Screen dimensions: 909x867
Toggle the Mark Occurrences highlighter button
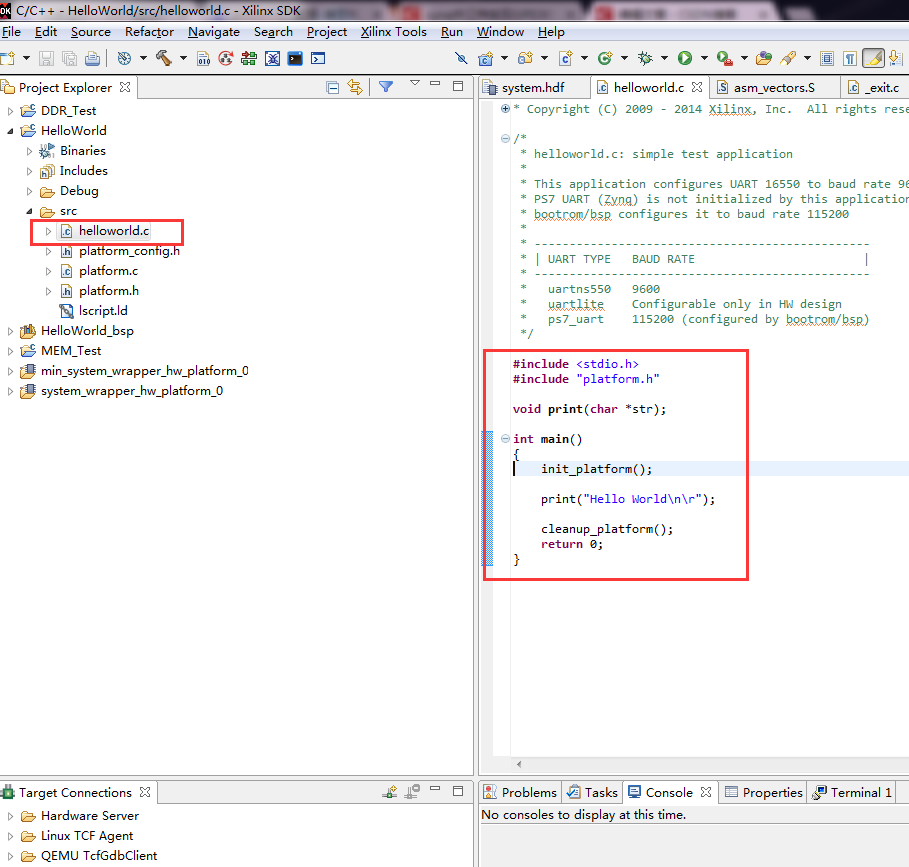pyautogui.click(x=872, y=58)
